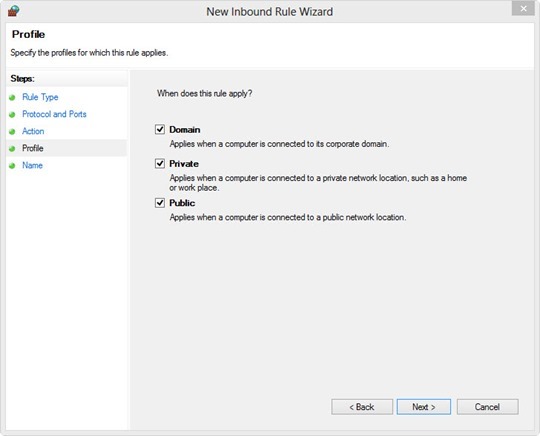540x436 pixels.
Task: Click the green bullet beside Name step
Action: point(12,166)
